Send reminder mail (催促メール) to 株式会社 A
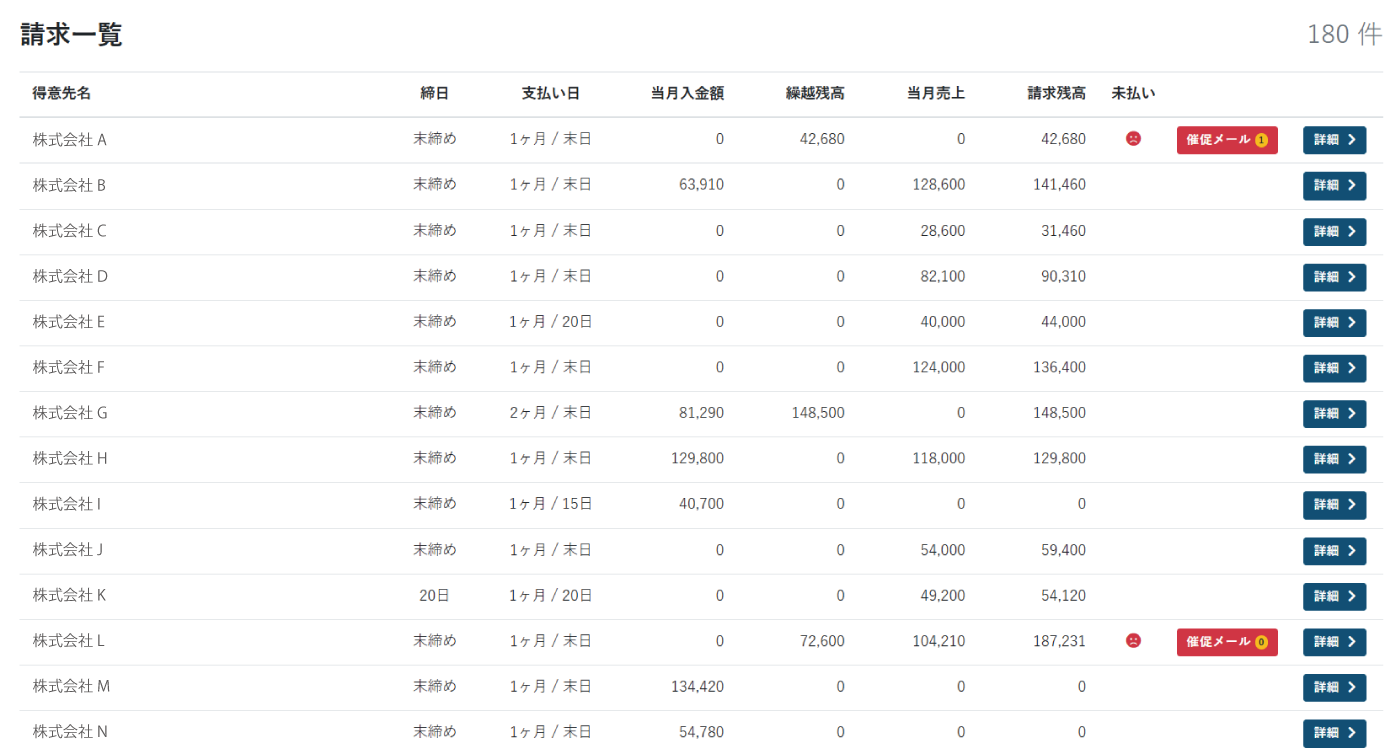Viewport: 1400px width, 754px height. click(x=1227, y=140)
